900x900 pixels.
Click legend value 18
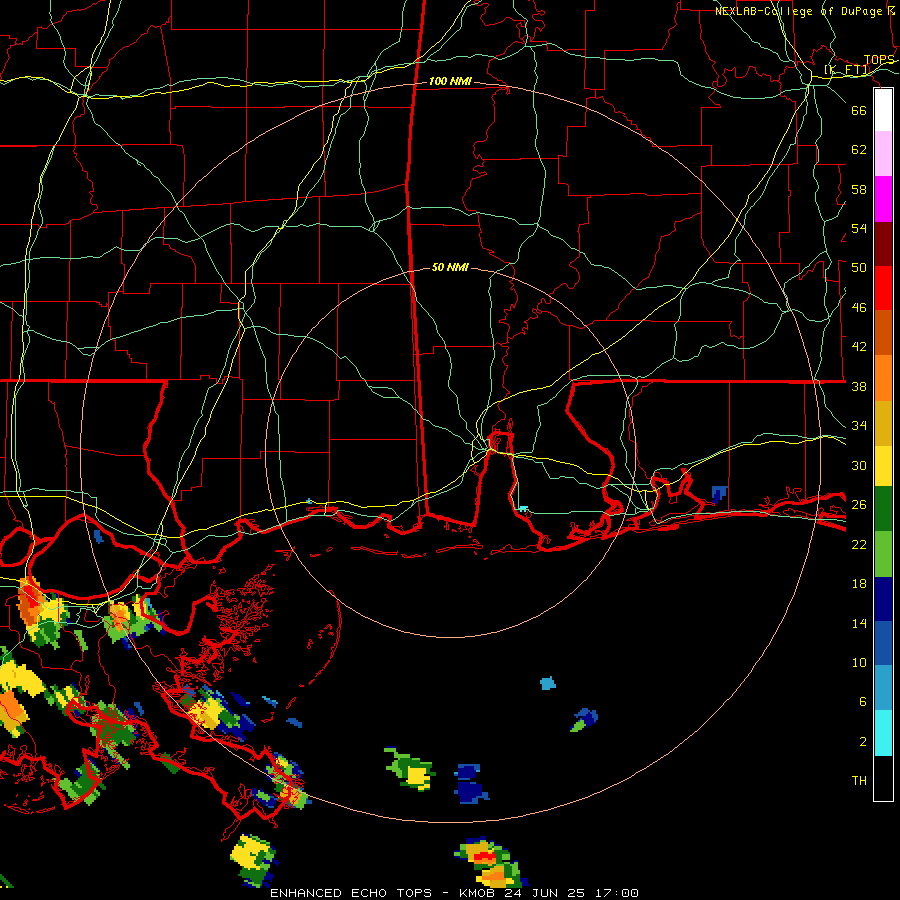[859, 584]
